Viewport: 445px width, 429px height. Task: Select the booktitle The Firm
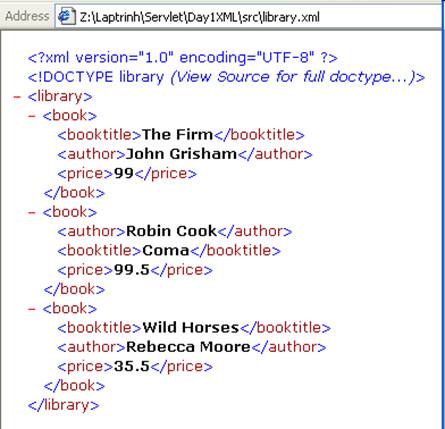(x=177, y=135)
